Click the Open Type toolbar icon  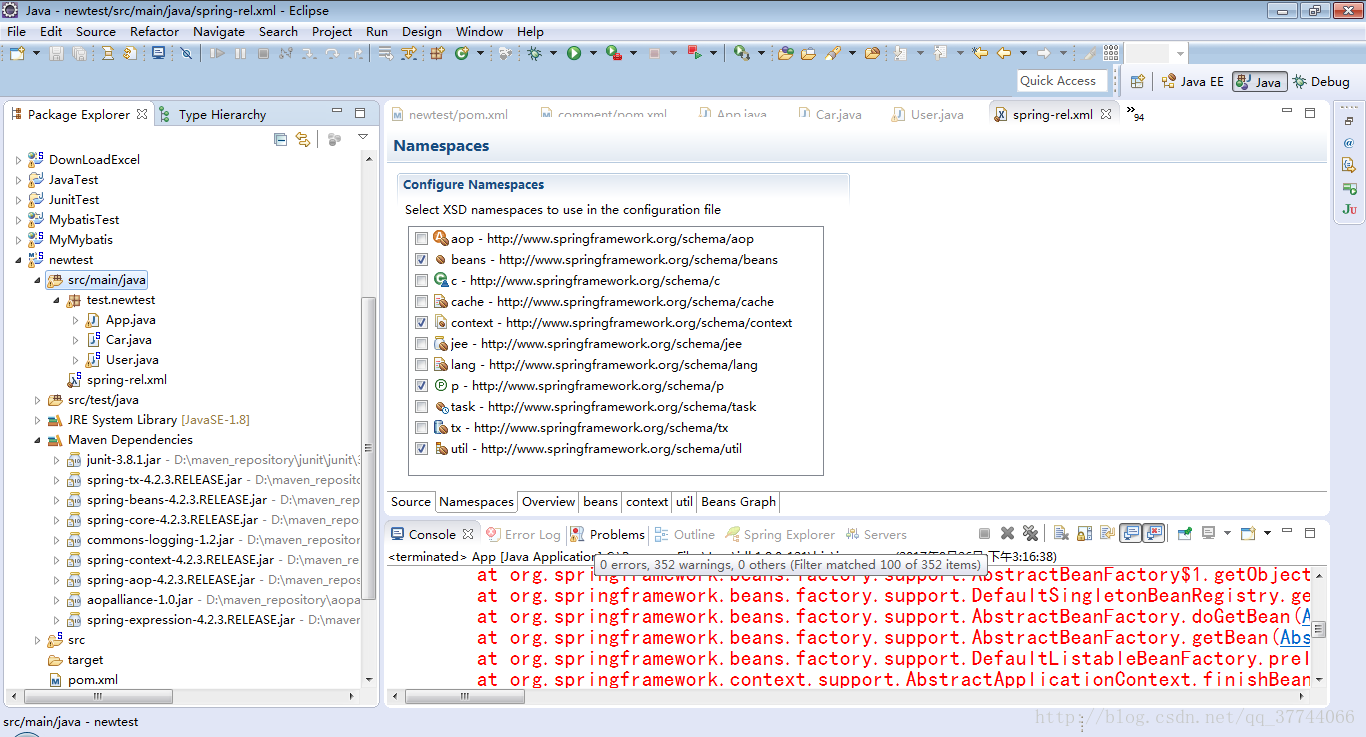pos(785,53)
